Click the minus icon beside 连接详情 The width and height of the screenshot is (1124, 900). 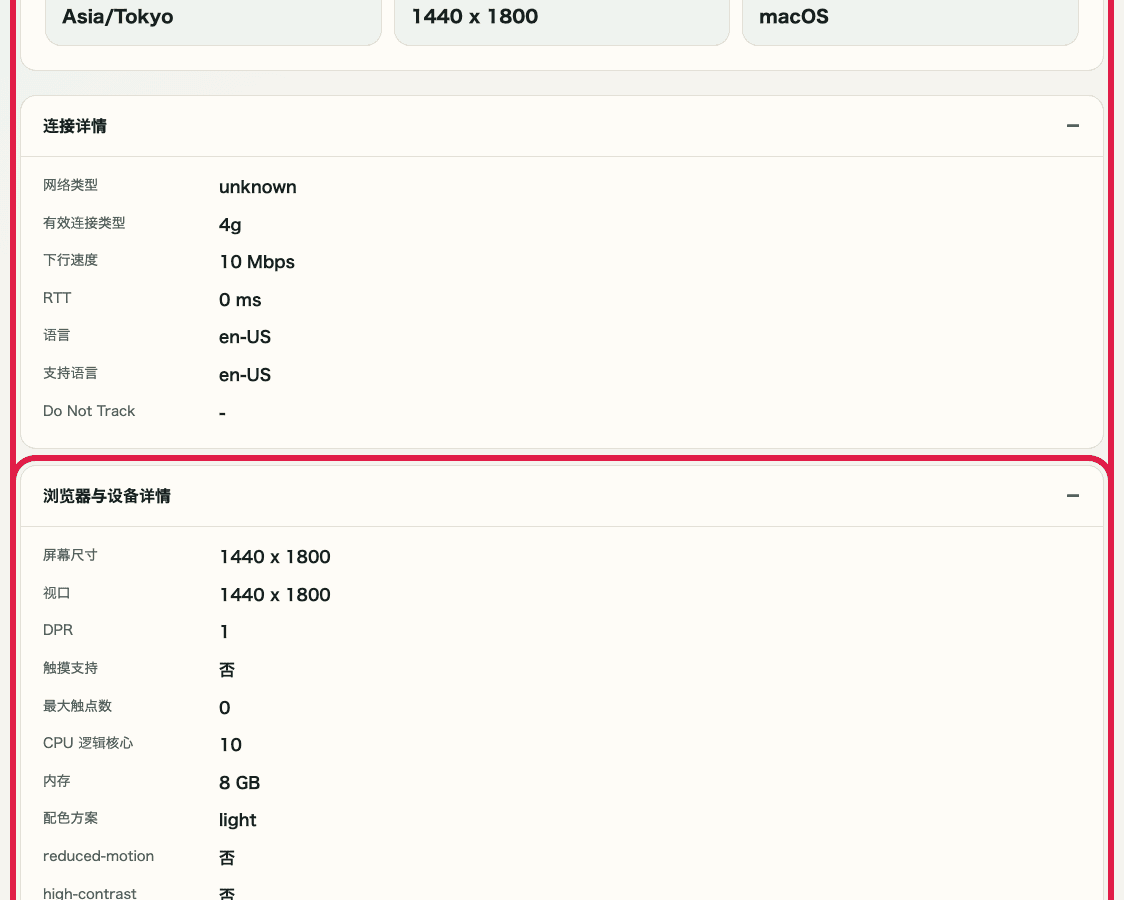click(1072, 126)
